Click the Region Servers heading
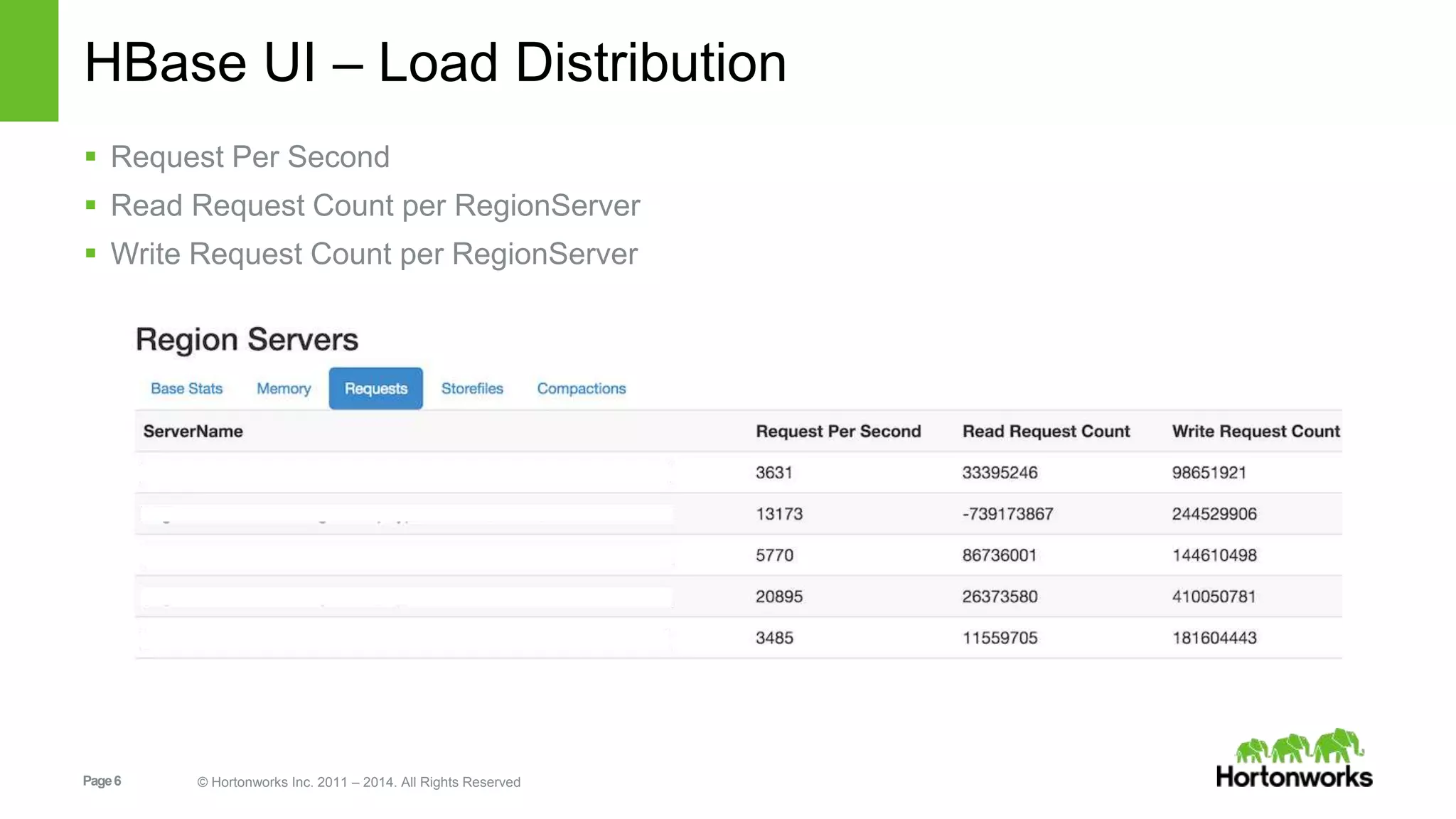Screen dimensions: 1456x819 coord(247,340)
